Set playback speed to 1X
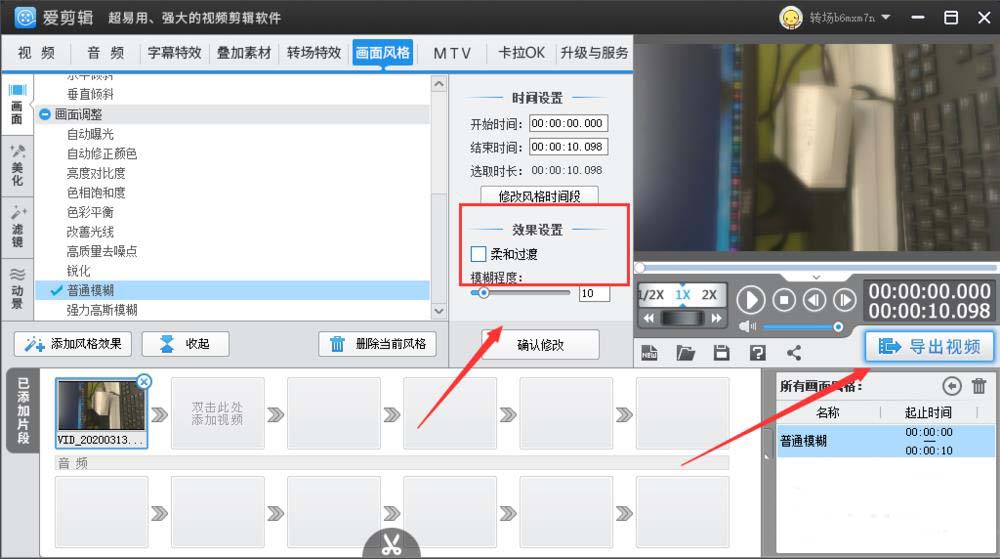Image resolution: width=1000 pixels, height=559 pixels. click(x=682, y=295)
